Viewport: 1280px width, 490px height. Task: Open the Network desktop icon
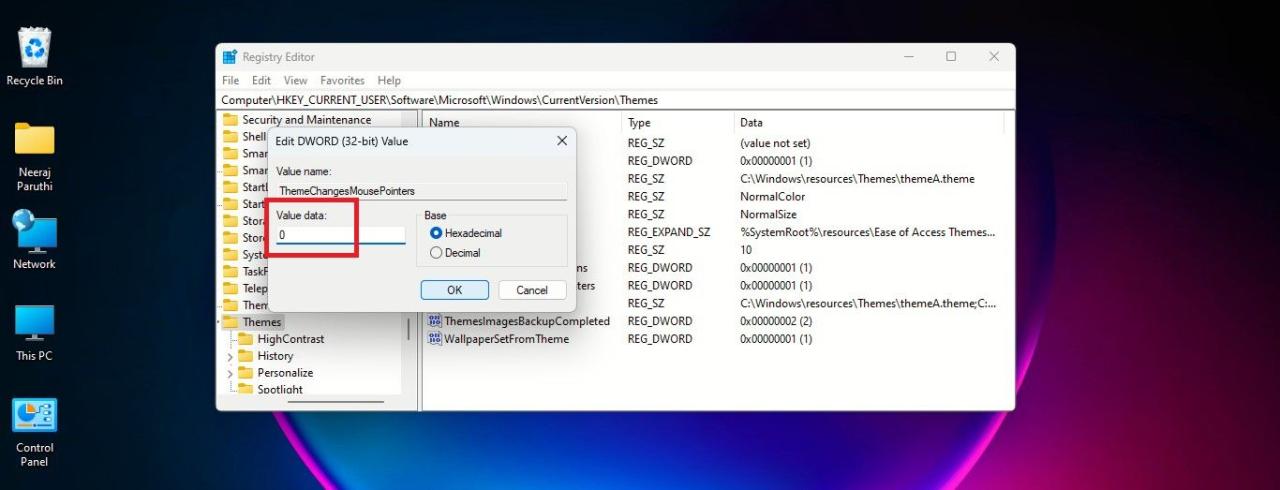(35, 231)
